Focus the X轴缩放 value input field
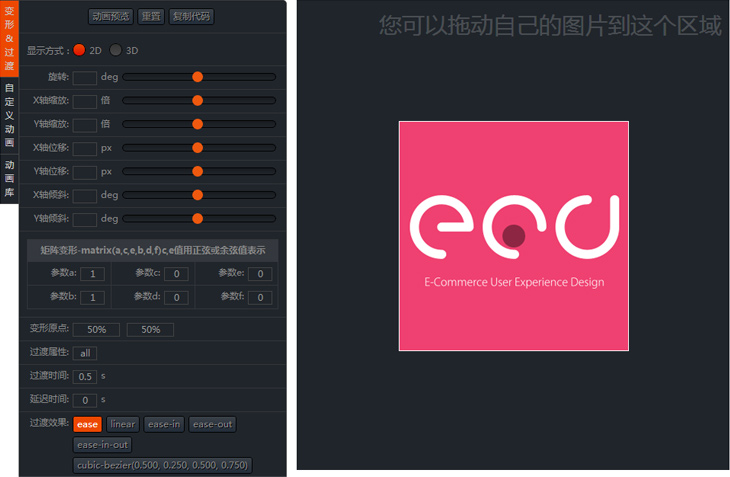This screenshot has width=730, height=477. 85,101
